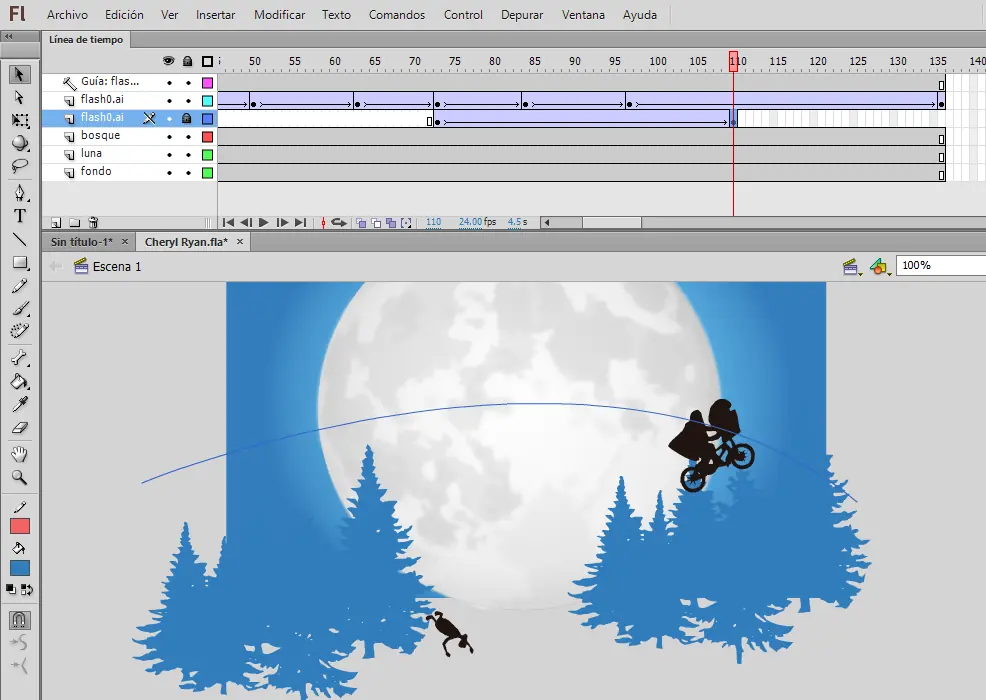Image resolution: width=986 pixels, height=700 pixels.
Task: Open the Archivo menu
Action: click(67, 14)
